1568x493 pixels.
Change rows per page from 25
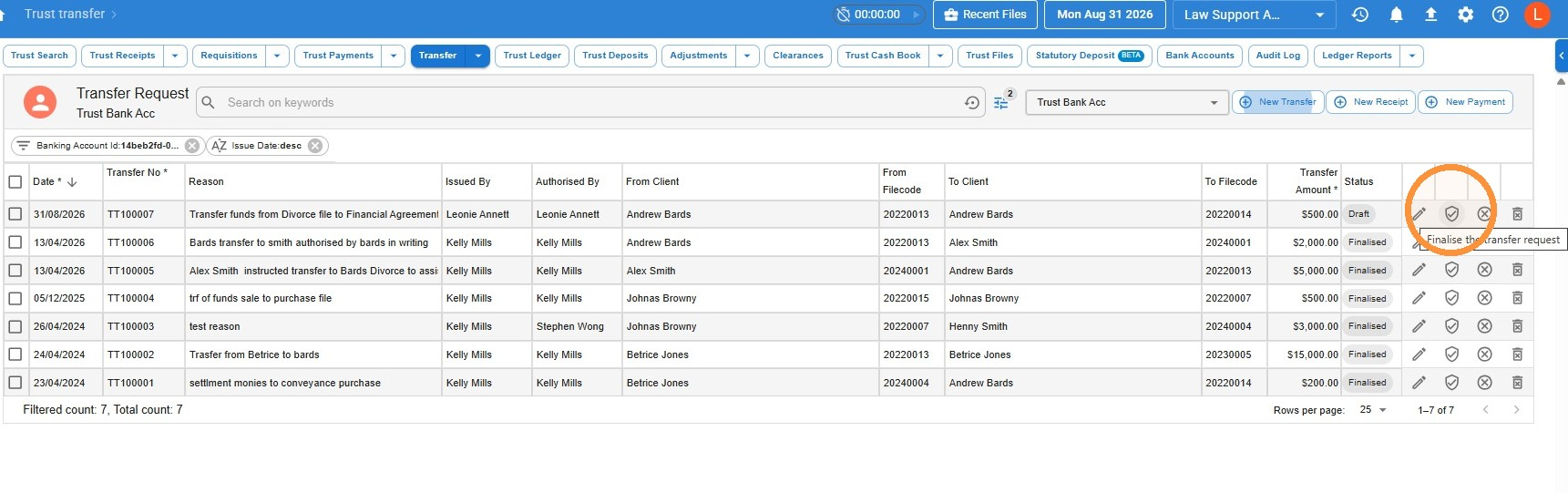[1372, 410]
